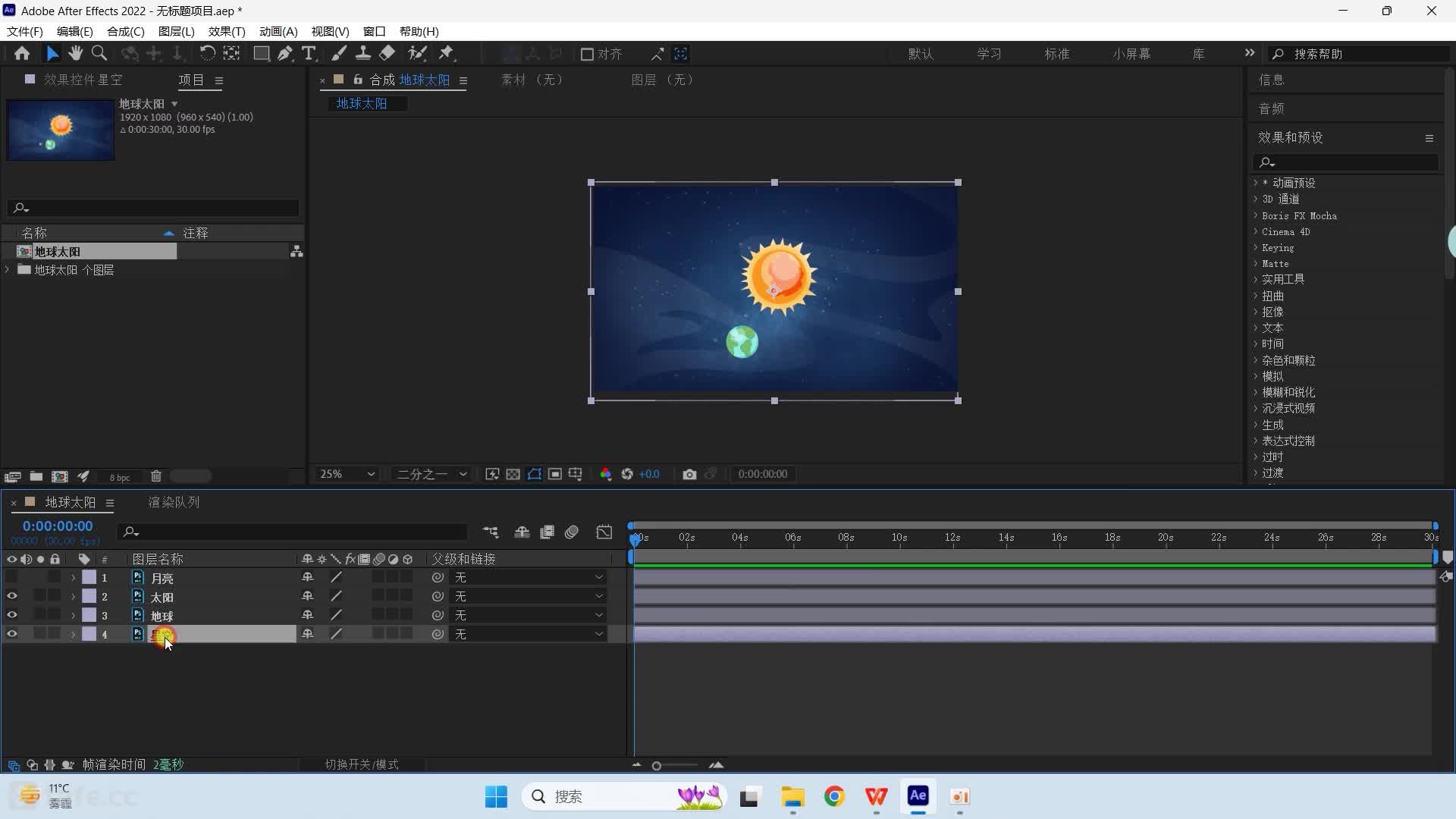
Task: Open the 25% magnification dropdown
Action: click(347, 474)
